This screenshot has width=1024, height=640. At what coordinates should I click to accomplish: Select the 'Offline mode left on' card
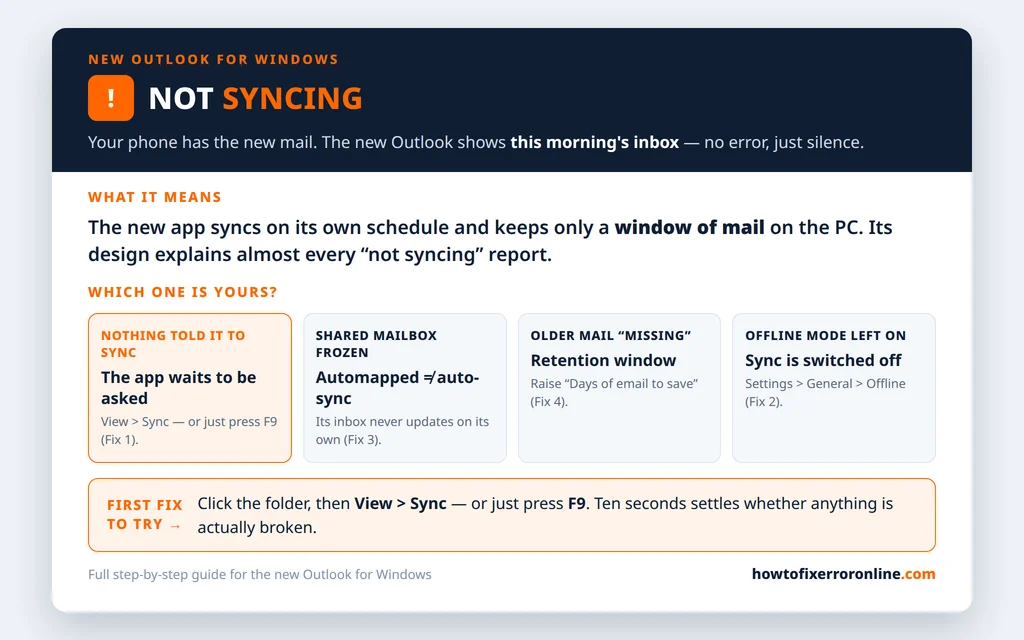click(834, 388)
